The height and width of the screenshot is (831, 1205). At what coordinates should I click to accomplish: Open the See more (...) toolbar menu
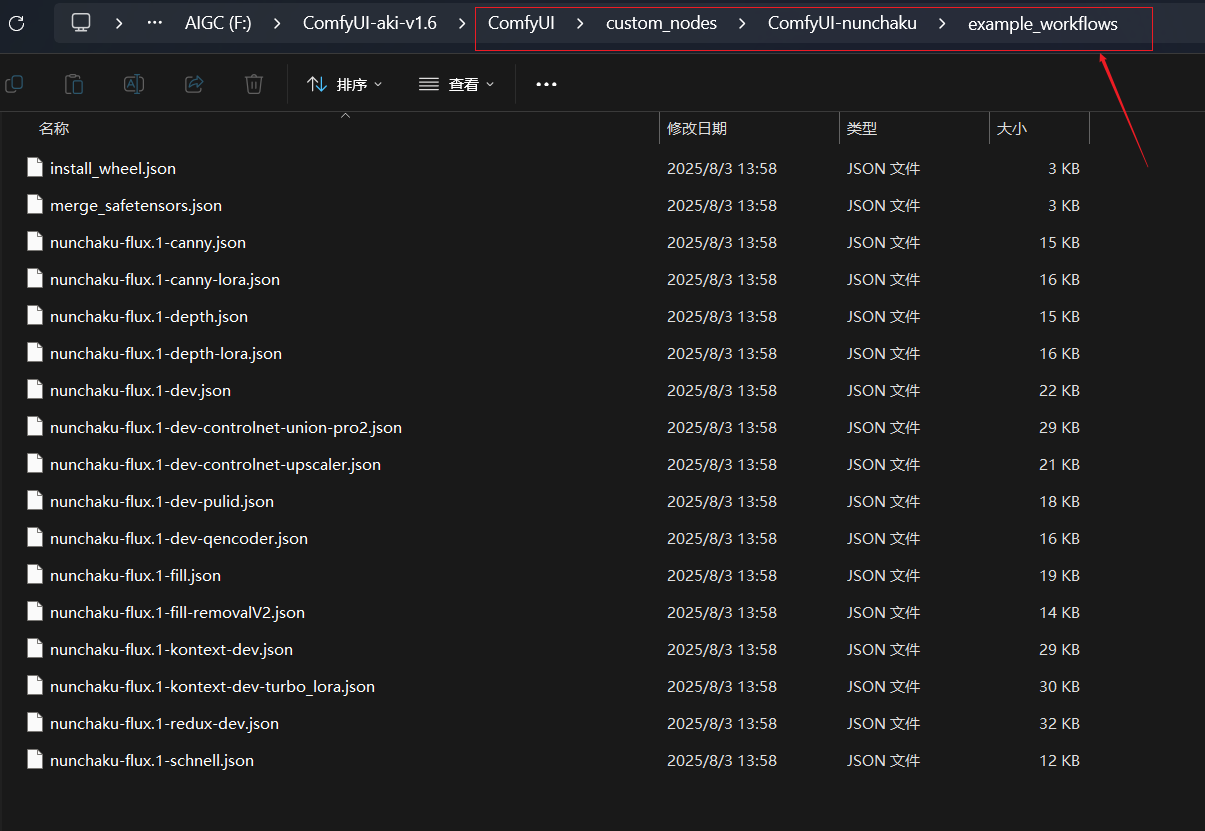pos(546,84)
